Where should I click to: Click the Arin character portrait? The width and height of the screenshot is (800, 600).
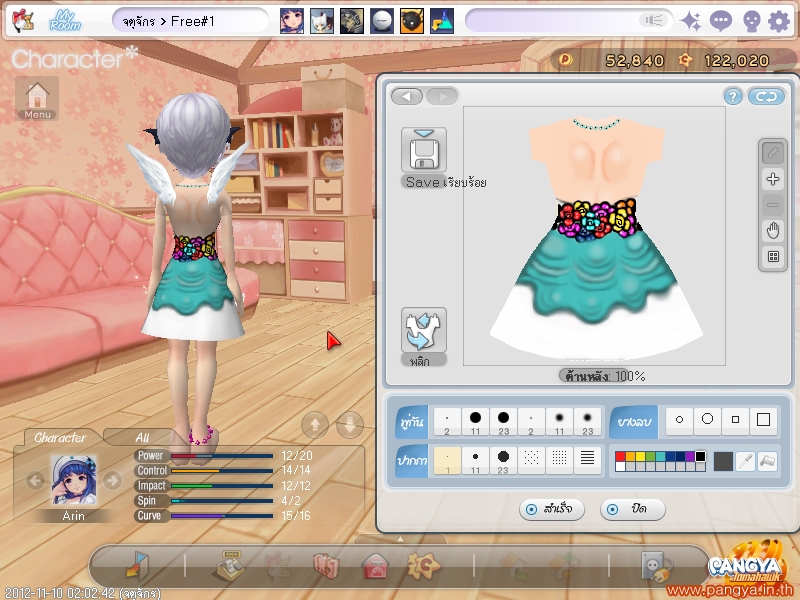click(73, 481)
